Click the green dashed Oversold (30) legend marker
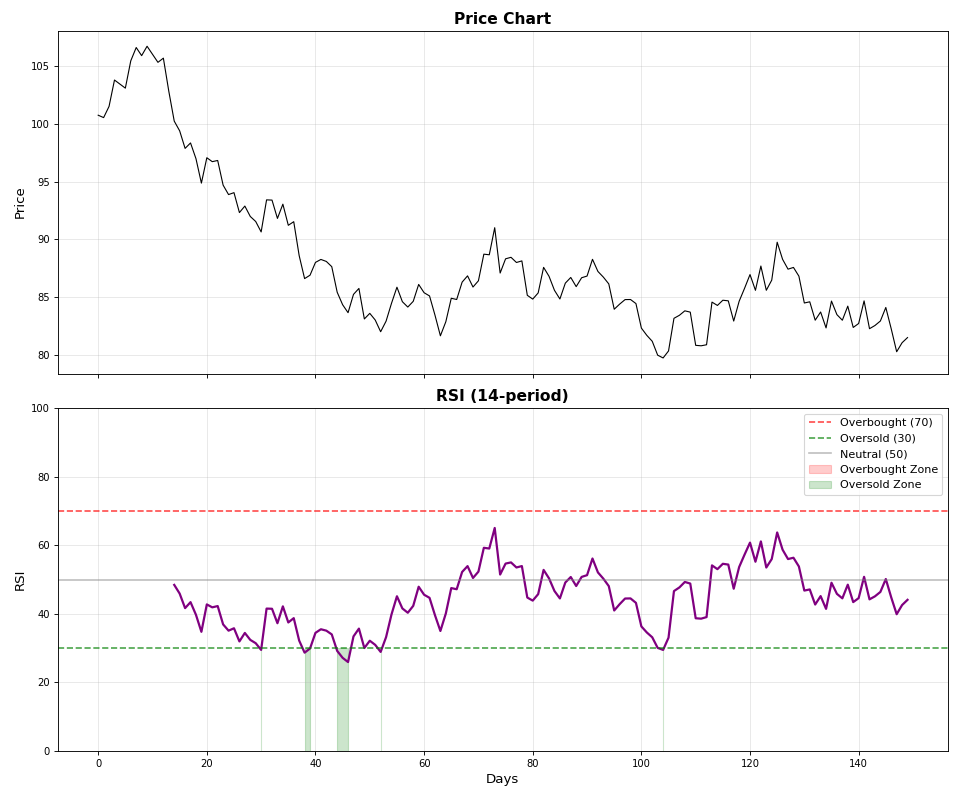The height and width of the screenshot is (800, 960). (820, 438)
